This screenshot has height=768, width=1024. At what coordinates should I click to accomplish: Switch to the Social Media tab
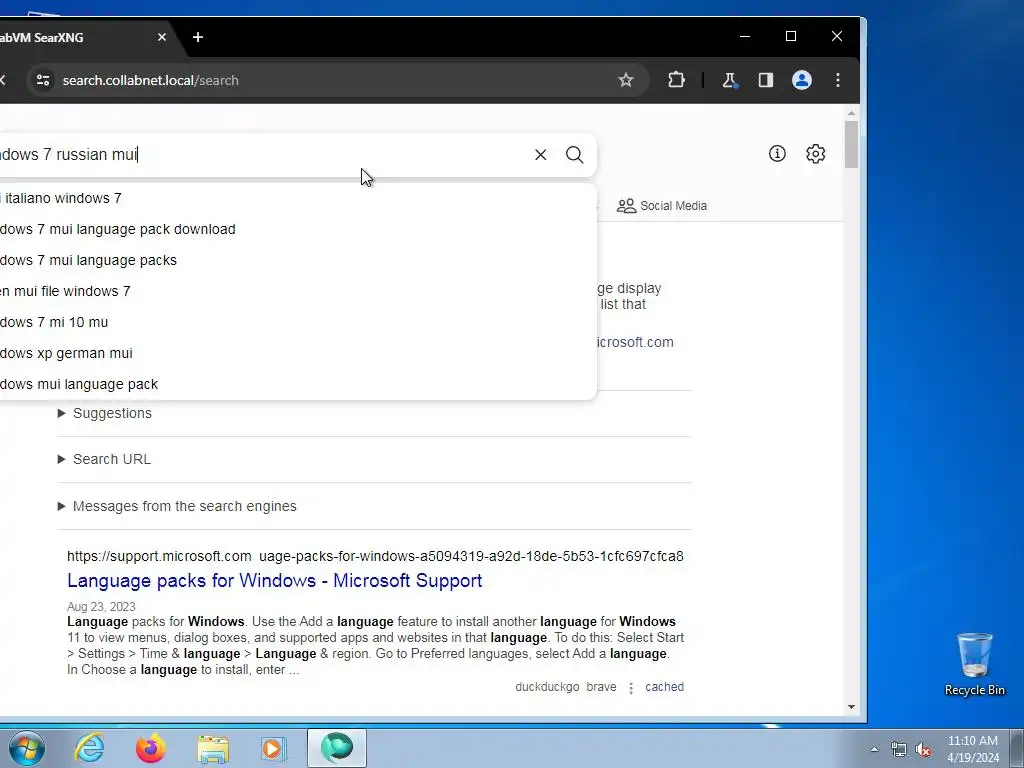point(662,206)
